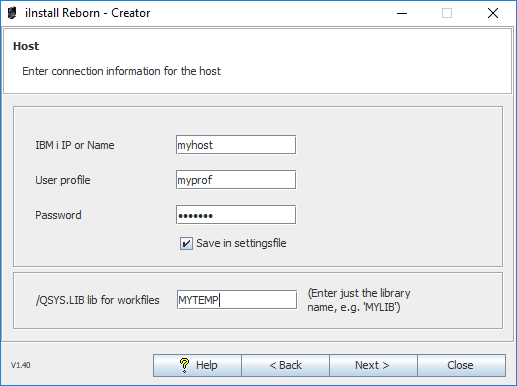Click 'Enter connection information for the host' text
This screenshot has height=386, width=517.
(x=121, y=71)
